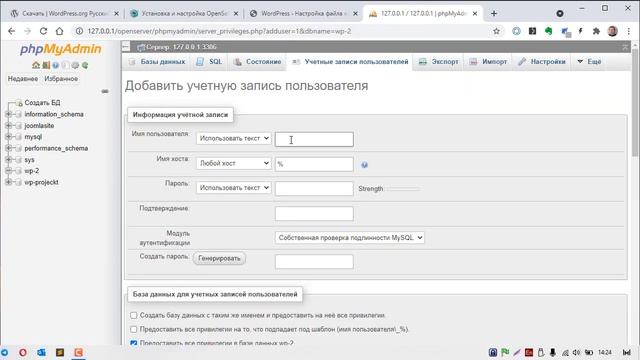Switch to the OpenServer setup browser tab
The image size is (640, 360).
tap(185, 13)
